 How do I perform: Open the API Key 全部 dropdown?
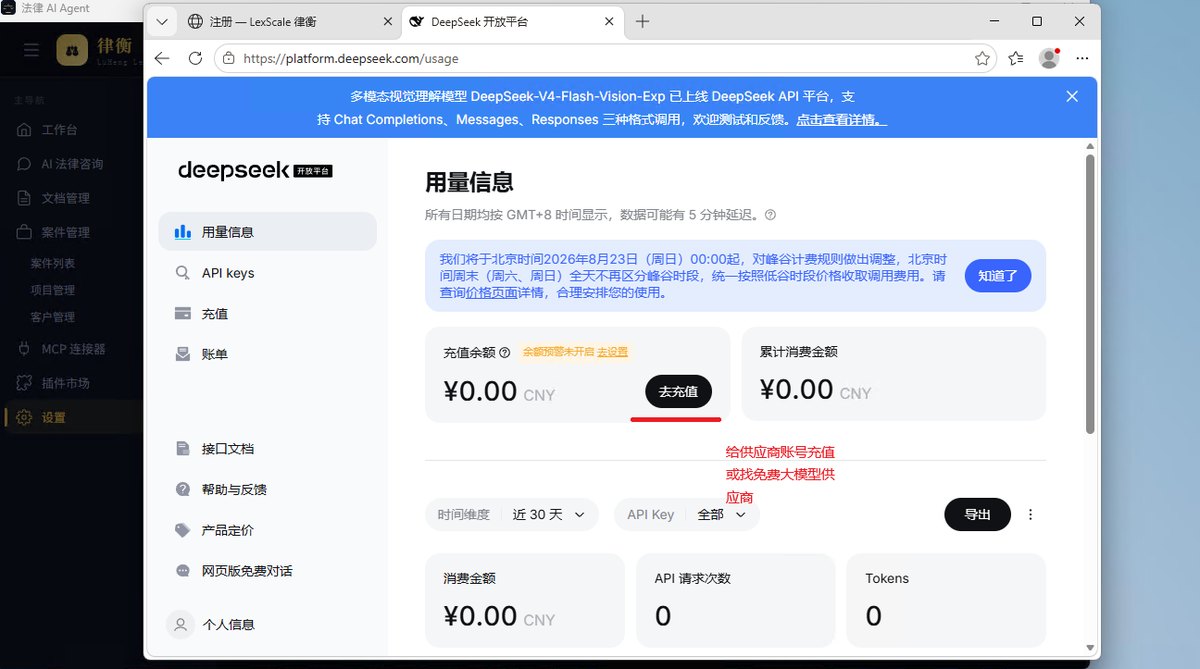click(687, 514)
